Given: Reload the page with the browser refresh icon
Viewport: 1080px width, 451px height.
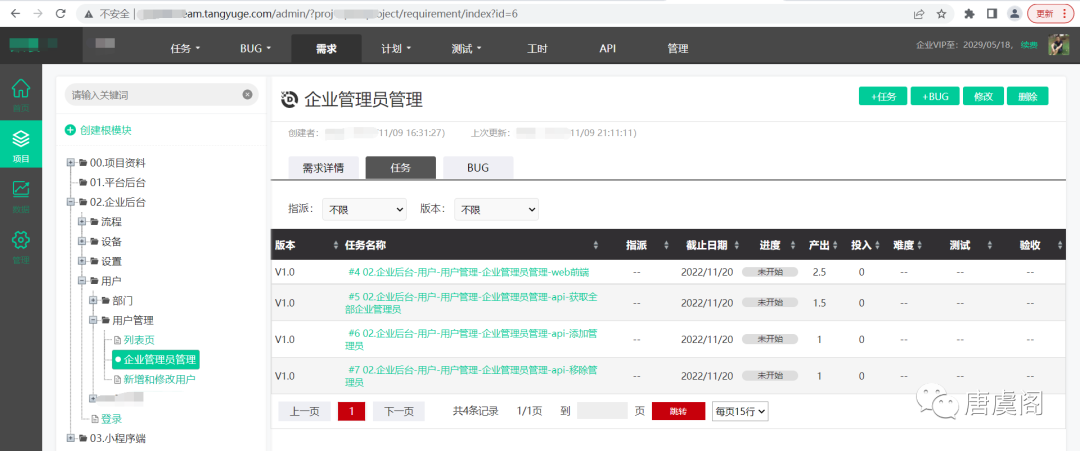Looking at the screenshot, I should [x=61, y=14].
